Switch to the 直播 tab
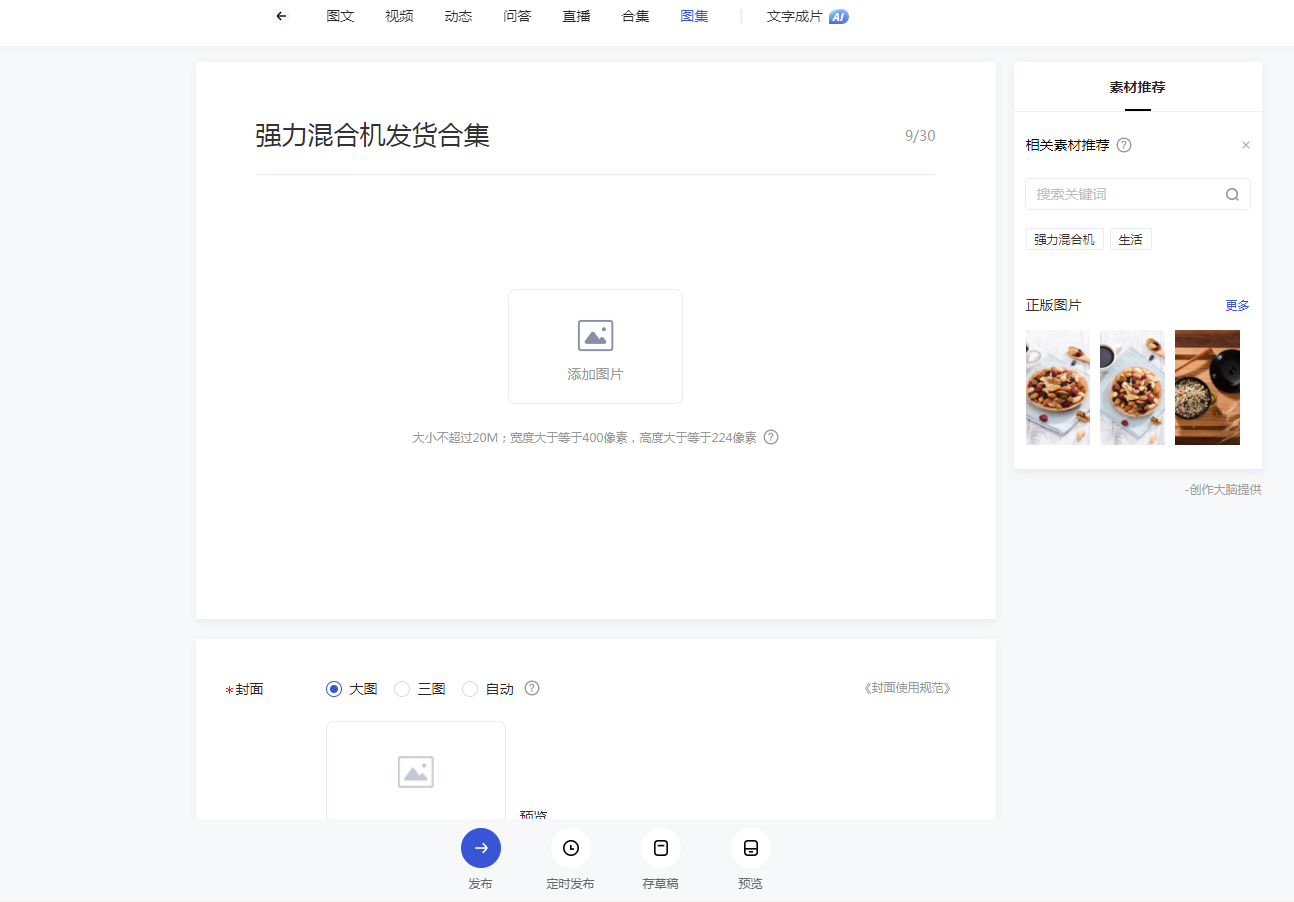The height and width of the screenshot is (902, 1294). coord(576,16)
